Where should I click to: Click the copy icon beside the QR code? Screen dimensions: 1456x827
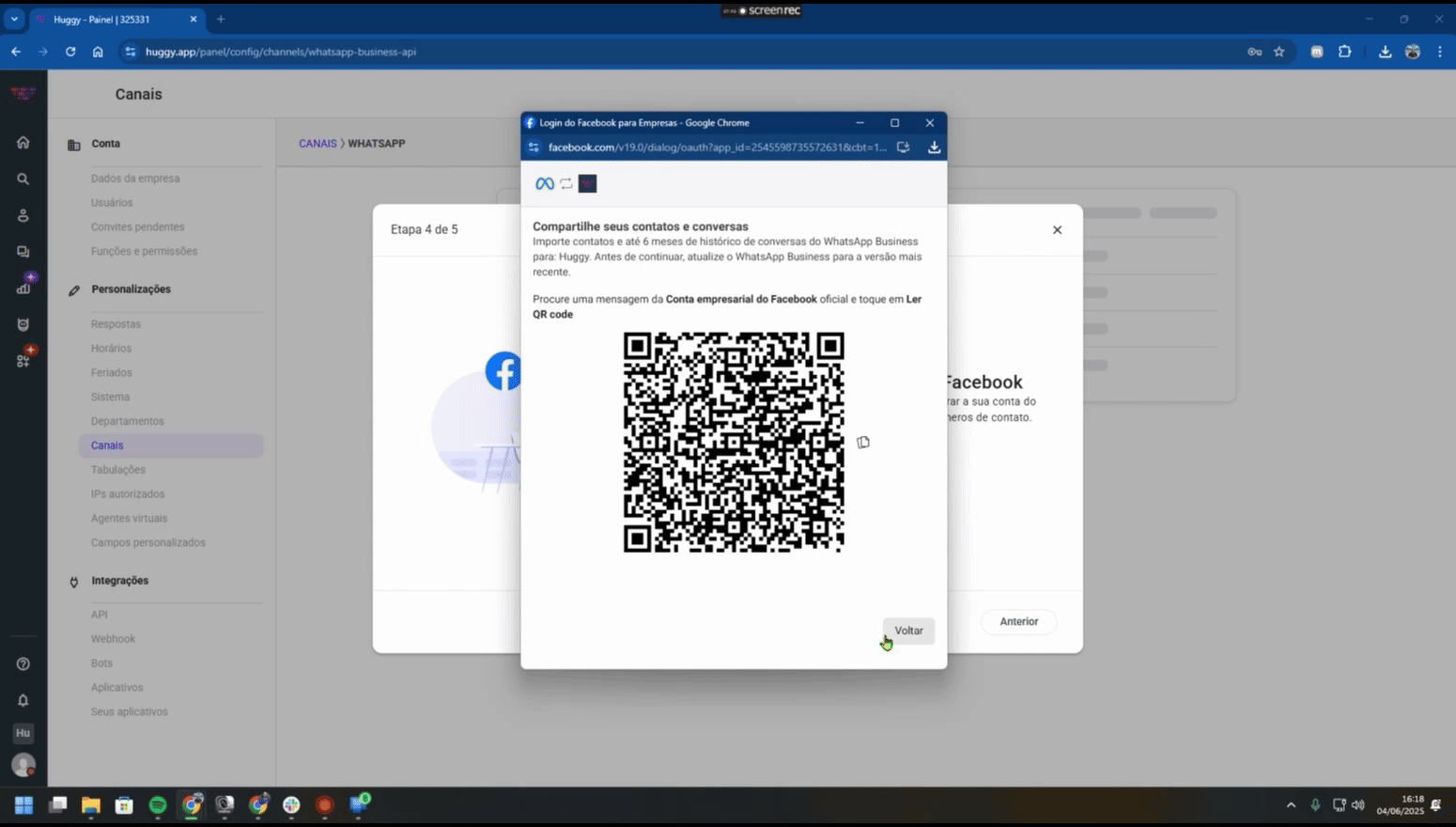863,442
